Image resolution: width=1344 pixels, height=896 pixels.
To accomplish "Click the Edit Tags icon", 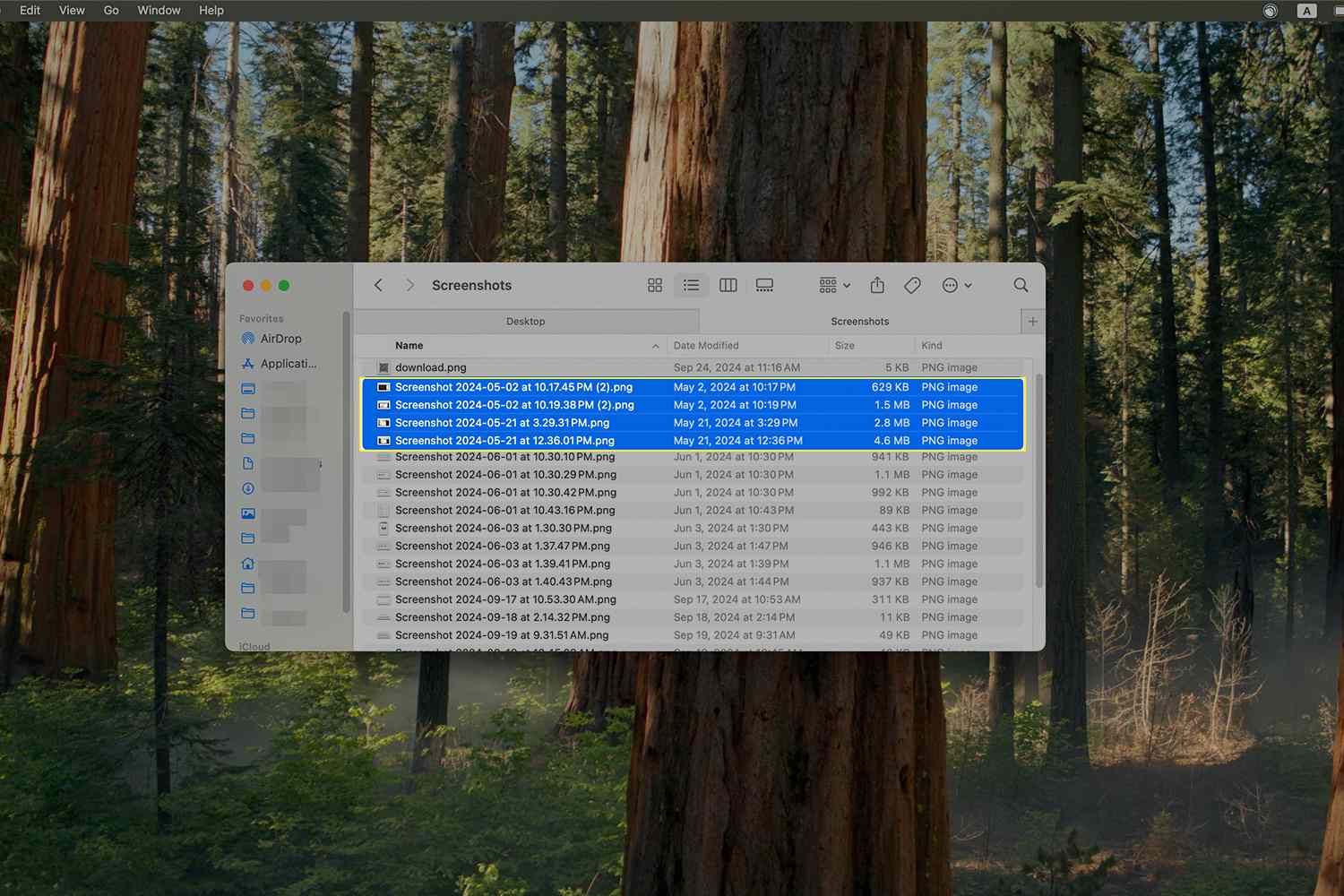I will tap(912, 285).
